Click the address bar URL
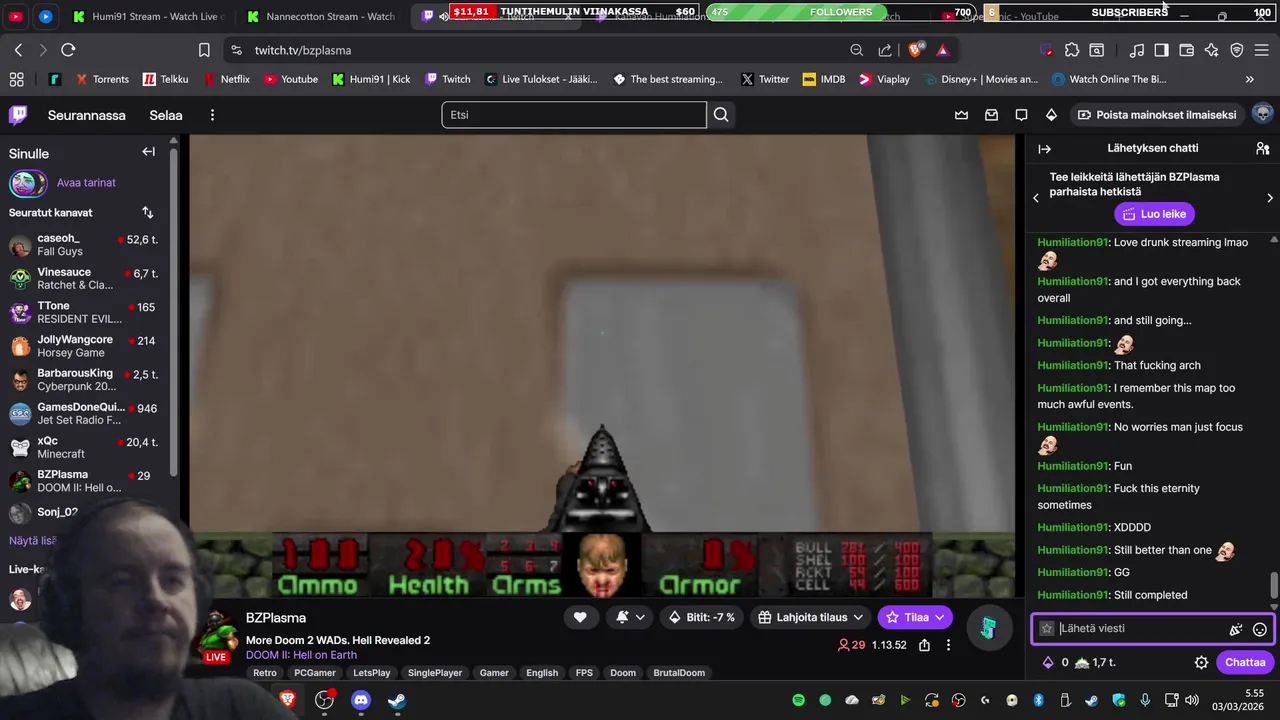The image size is (1280, 720). (x=303, y=50)
